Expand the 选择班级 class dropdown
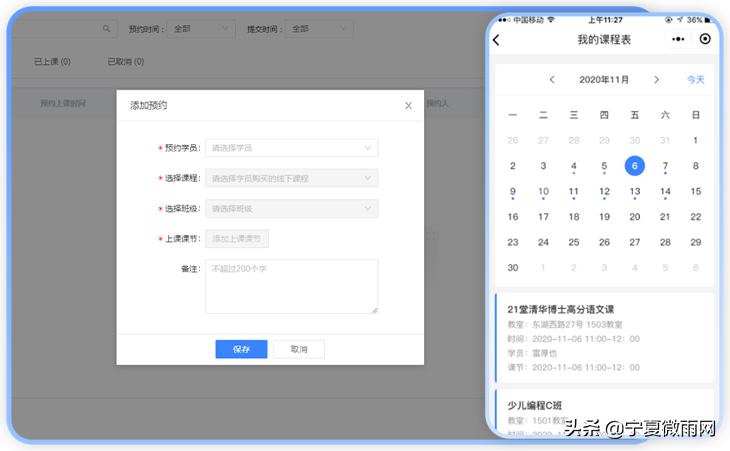Viewport: 730px width, 451px height. (x=291, y=209)
